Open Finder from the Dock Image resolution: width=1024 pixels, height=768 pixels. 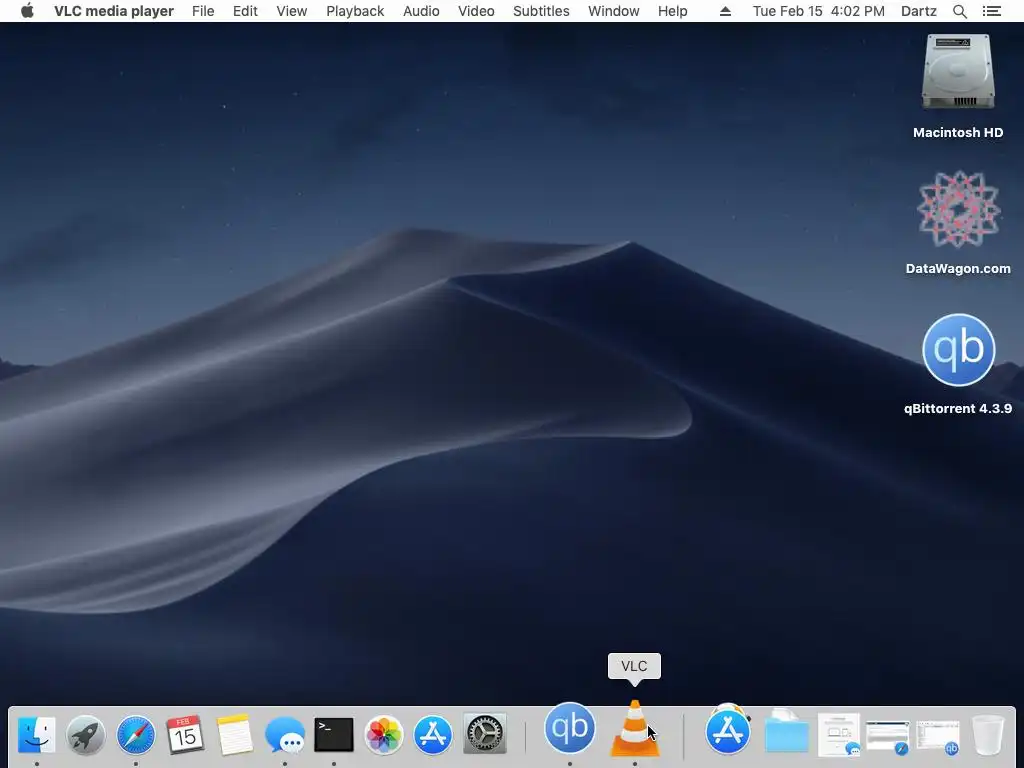coord(37,735)
